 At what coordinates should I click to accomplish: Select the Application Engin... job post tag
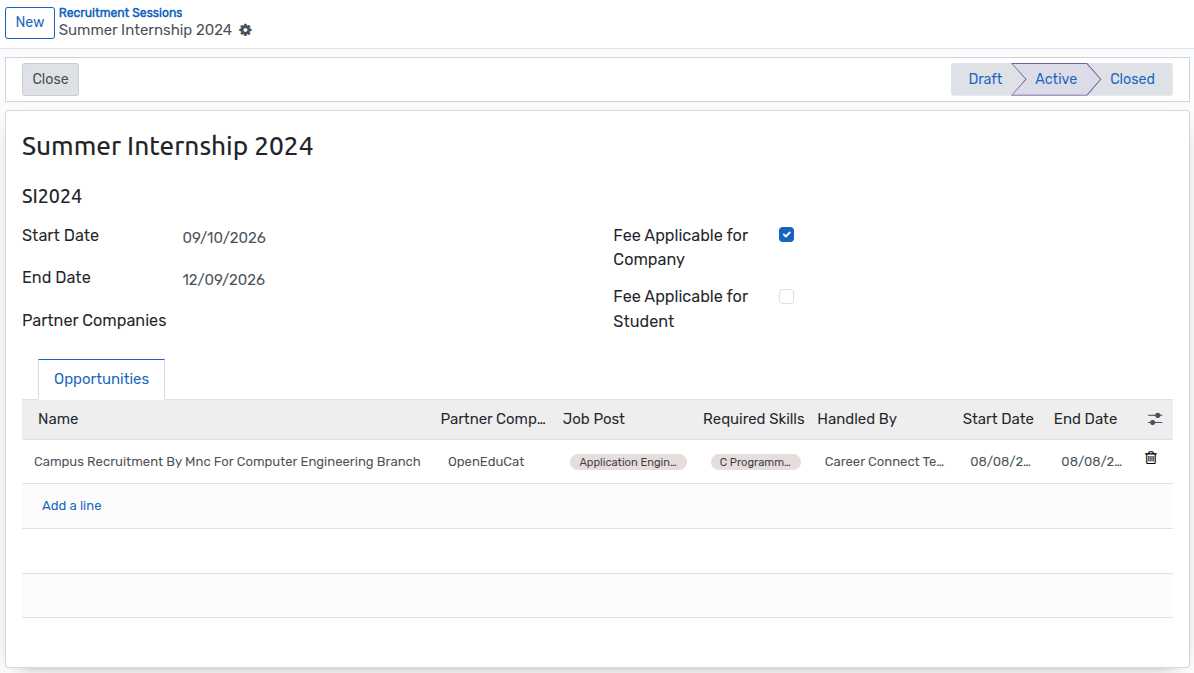tap(628, 462)
